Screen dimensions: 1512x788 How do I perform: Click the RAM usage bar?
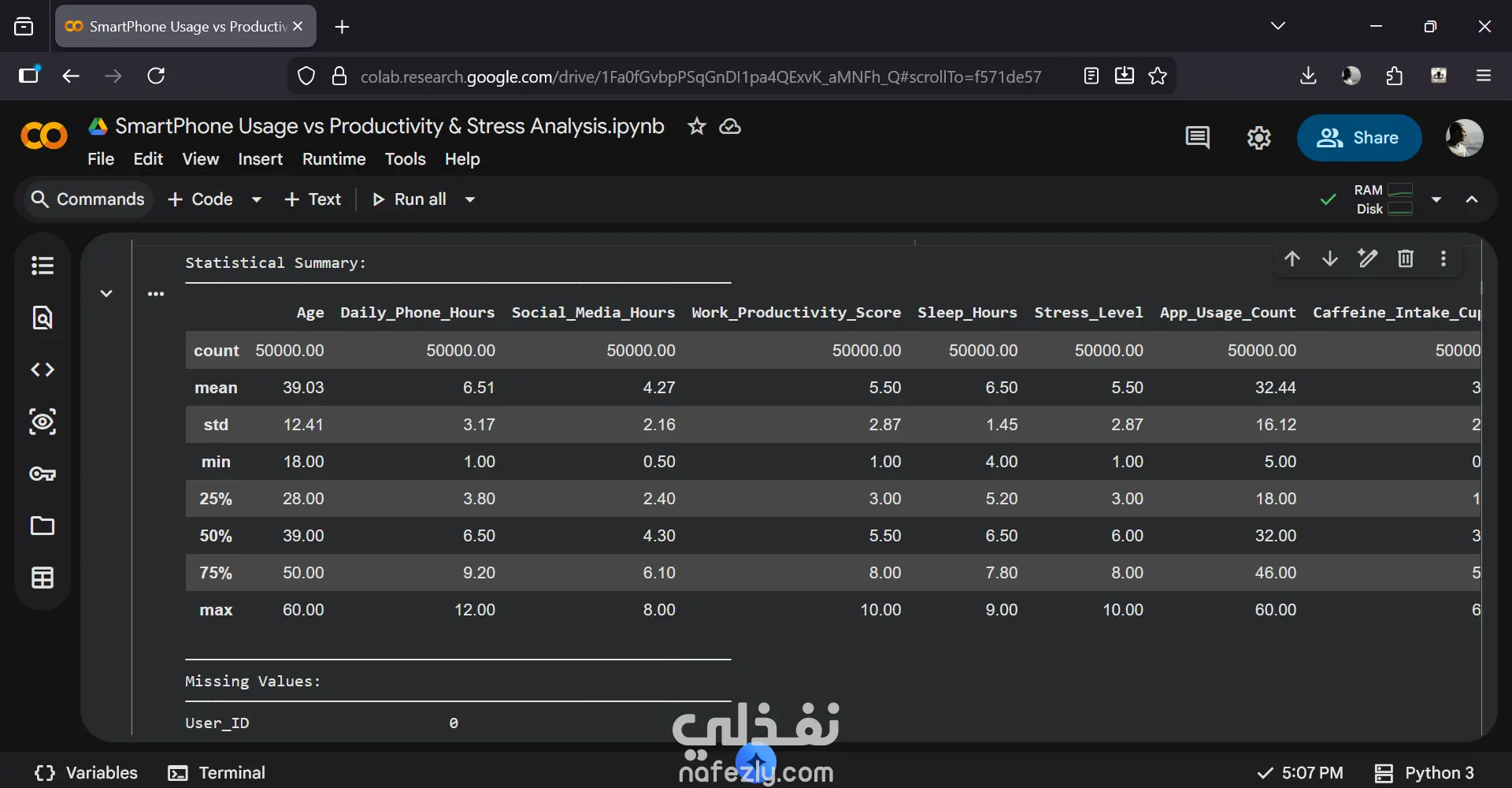tap(1400, 190)
